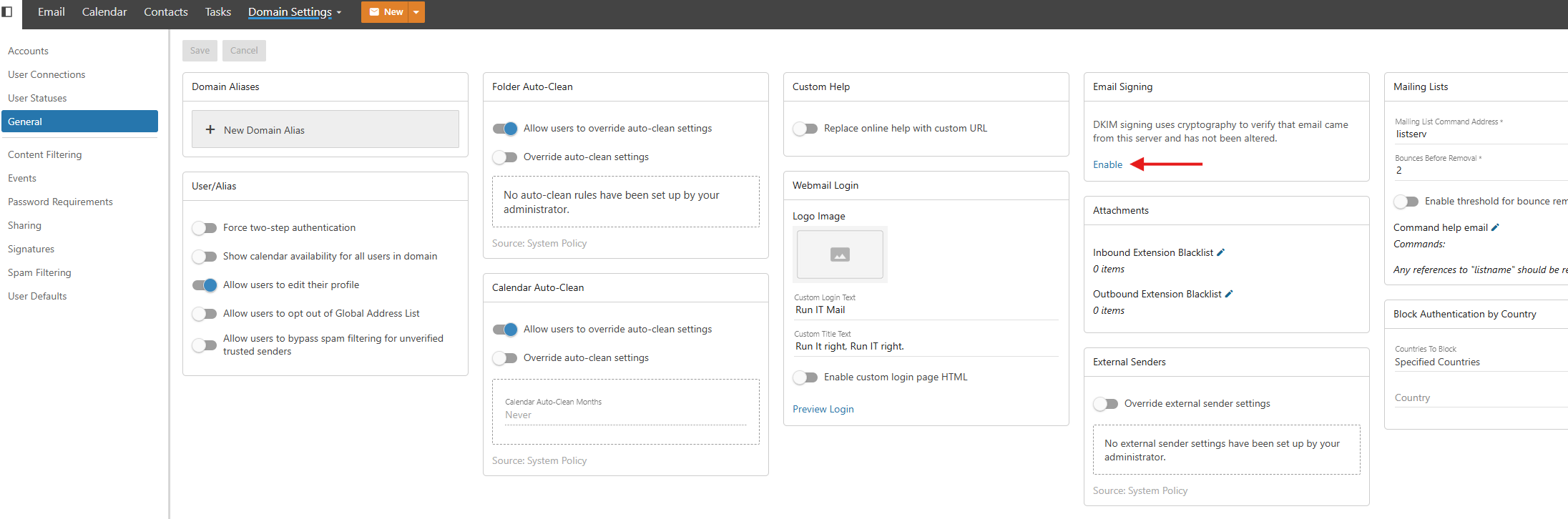Open the Calendar tab in top navigation

point(104,12)
